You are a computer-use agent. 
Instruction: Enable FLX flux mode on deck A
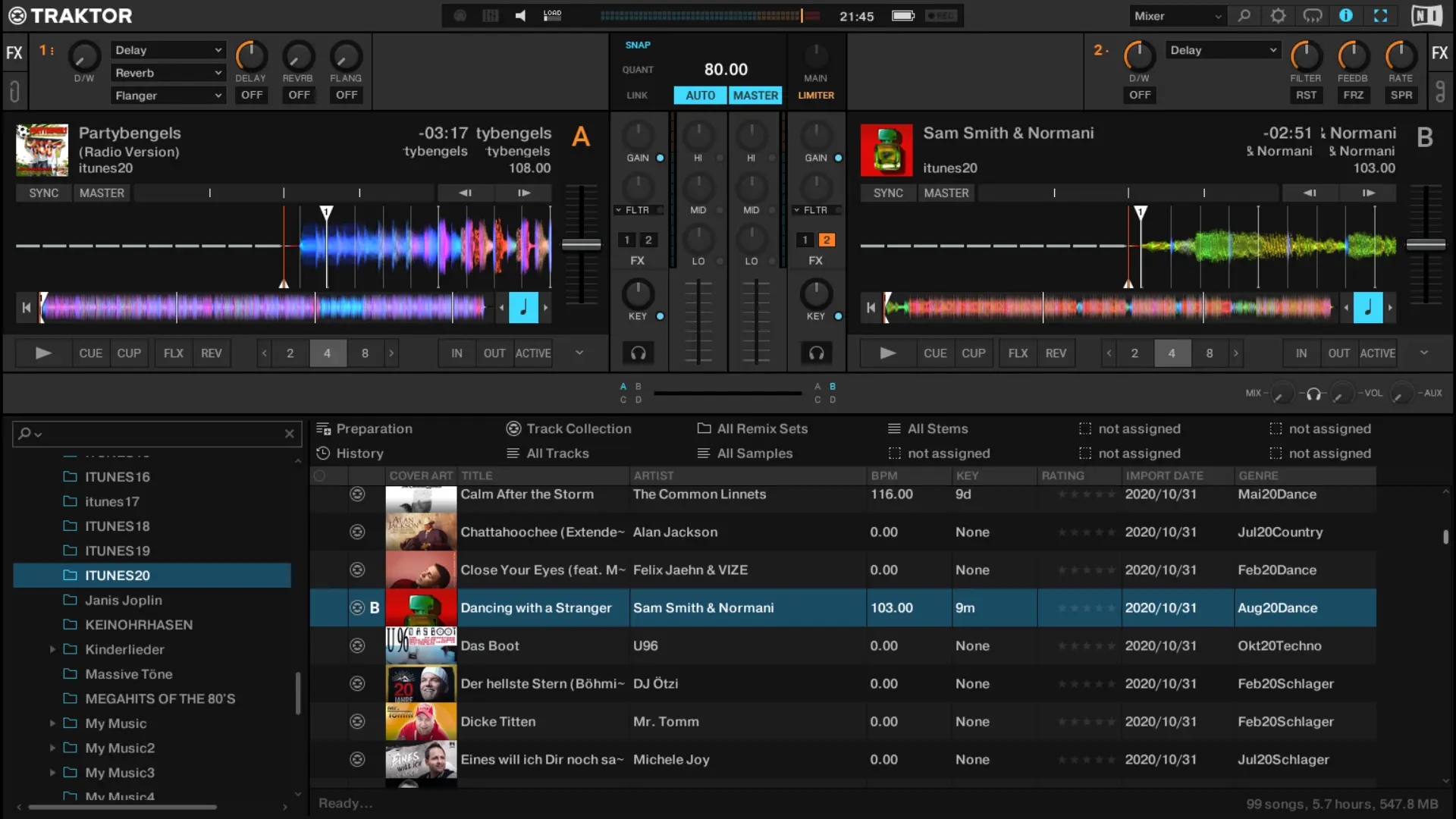point(174,353)
